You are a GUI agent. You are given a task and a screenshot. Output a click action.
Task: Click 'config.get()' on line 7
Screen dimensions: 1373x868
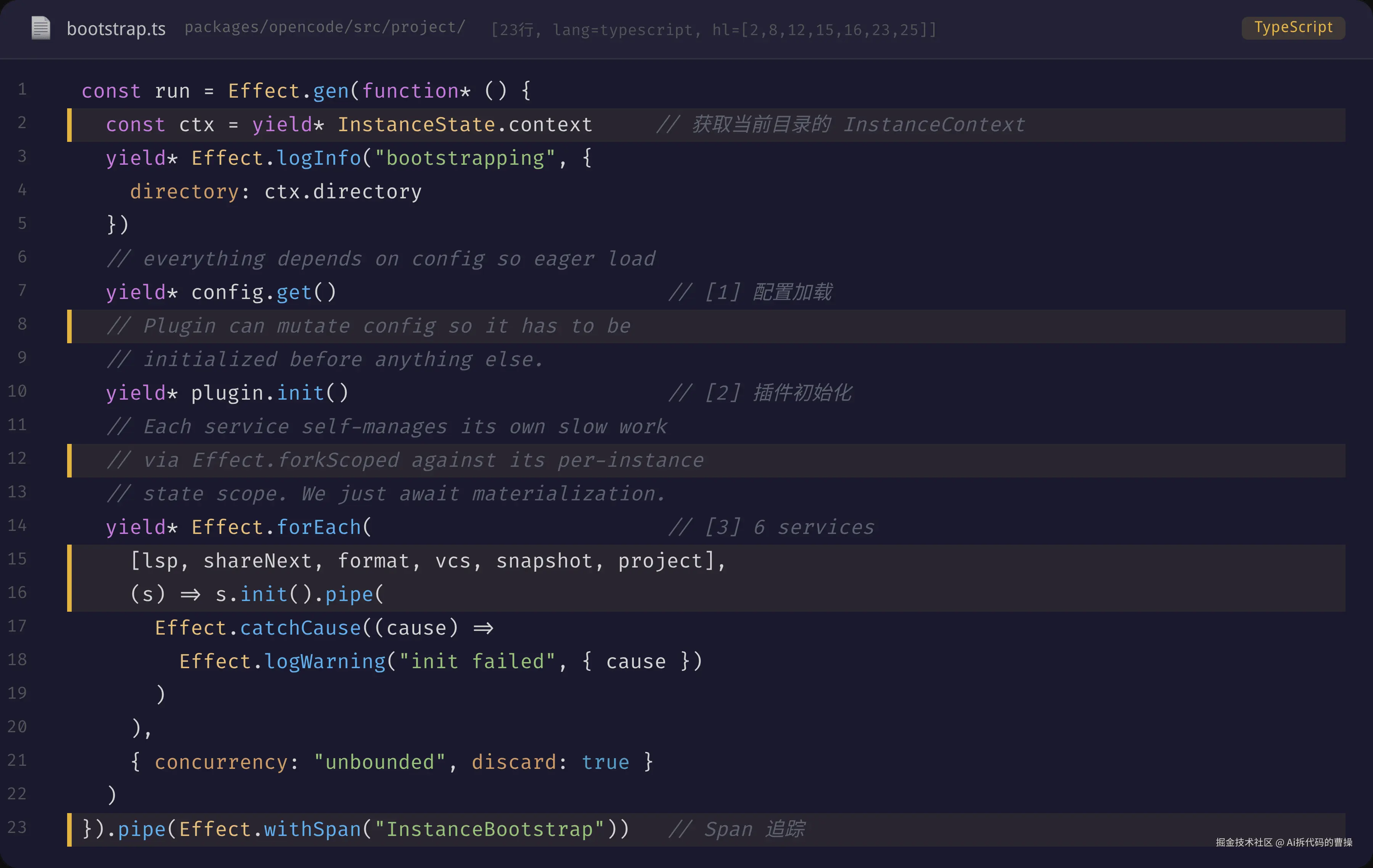pos(264,293)
